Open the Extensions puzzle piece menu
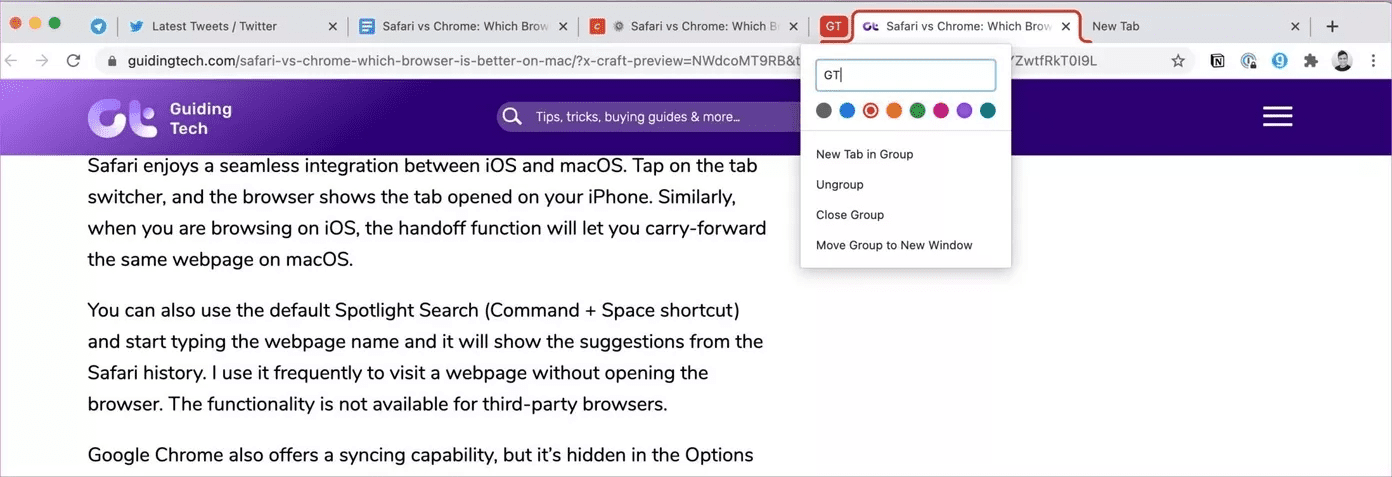Image resolution: width=1392 pixels, height=477 pixels. click(1311, 61)
